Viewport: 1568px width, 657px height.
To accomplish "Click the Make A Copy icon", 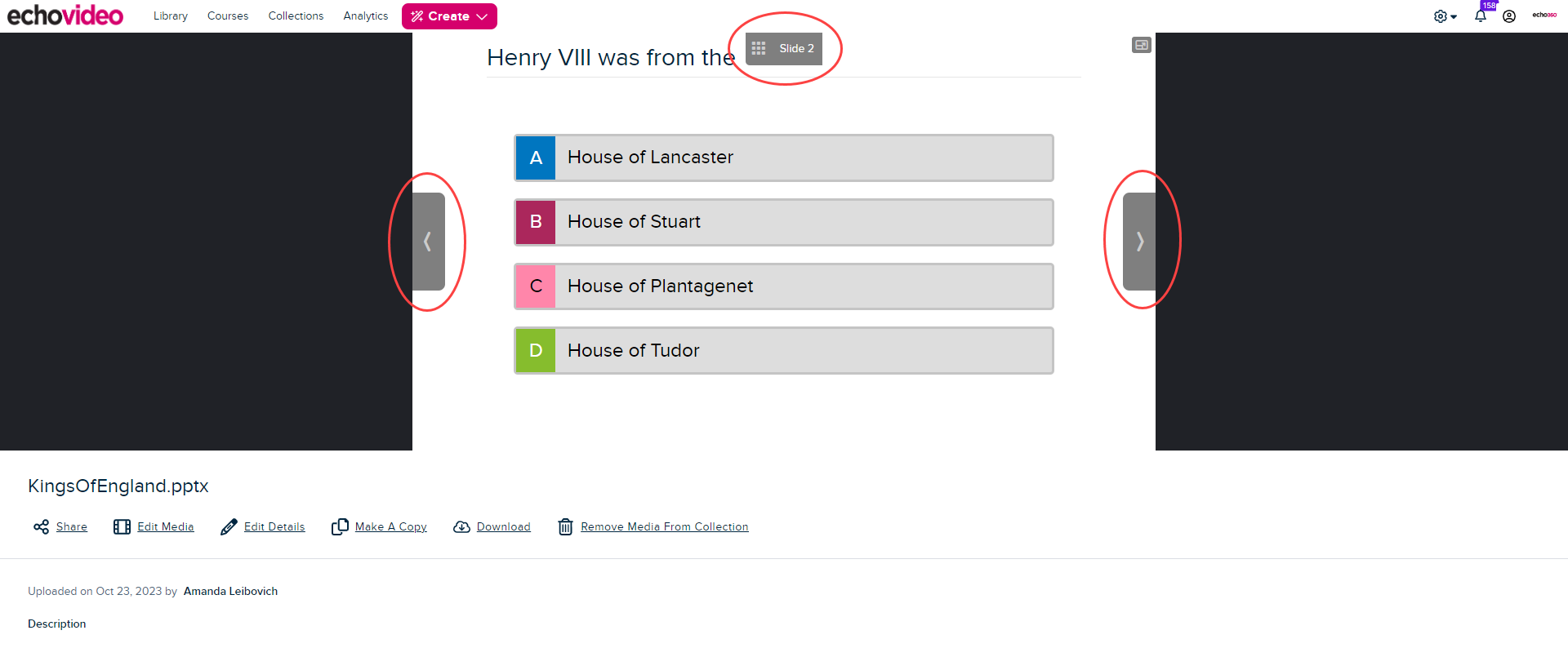I will pyautogui.click(x=340, y=527).
